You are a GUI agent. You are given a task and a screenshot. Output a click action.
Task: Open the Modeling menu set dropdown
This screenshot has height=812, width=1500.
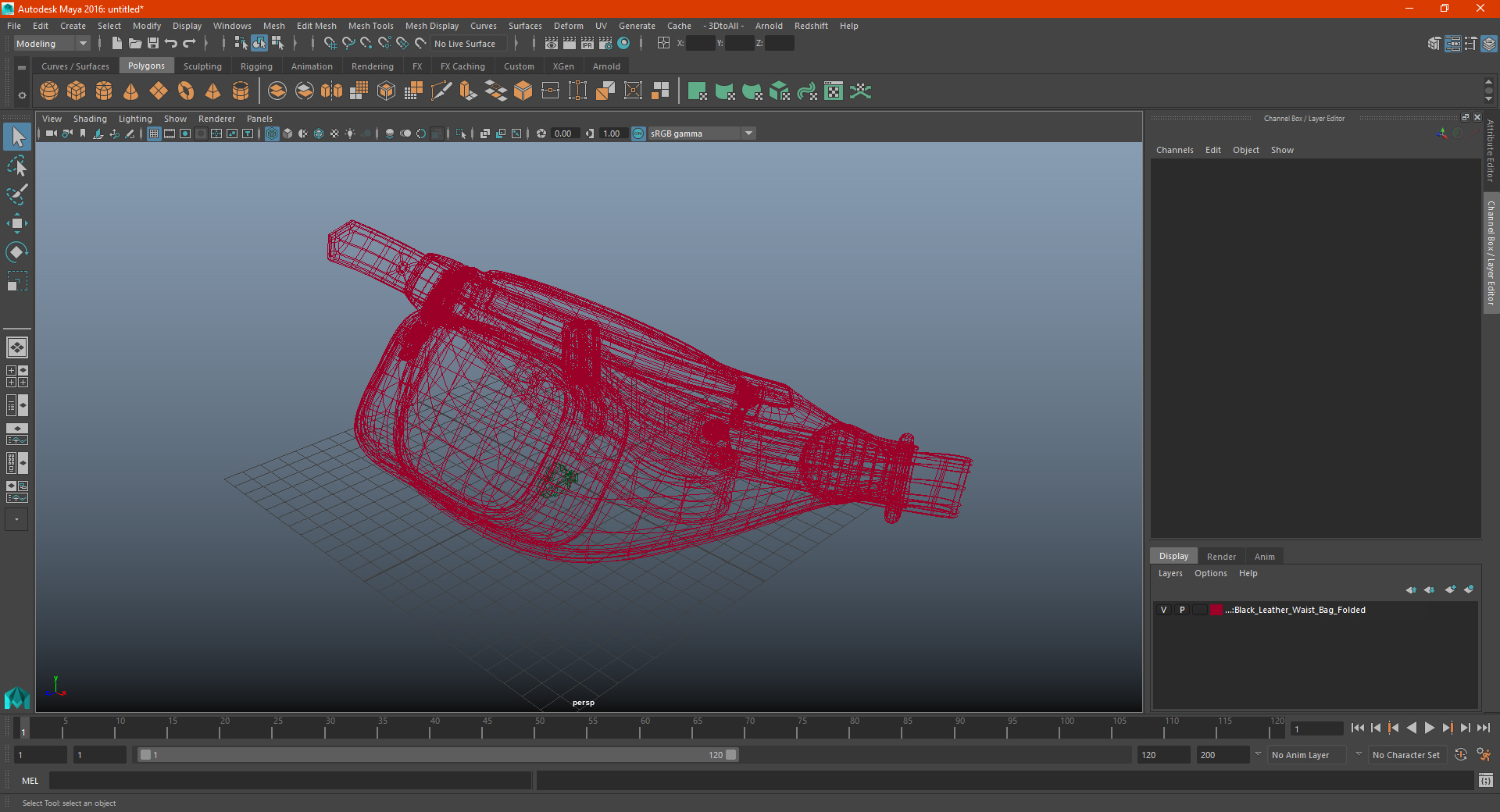[x=52, y=44]
